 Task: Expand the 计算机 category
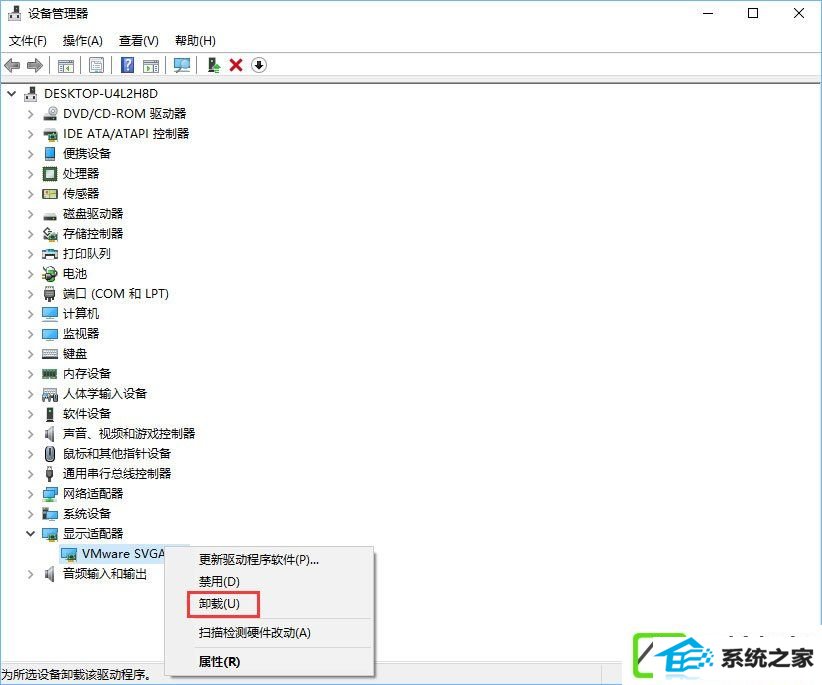[x=30, y=314]
